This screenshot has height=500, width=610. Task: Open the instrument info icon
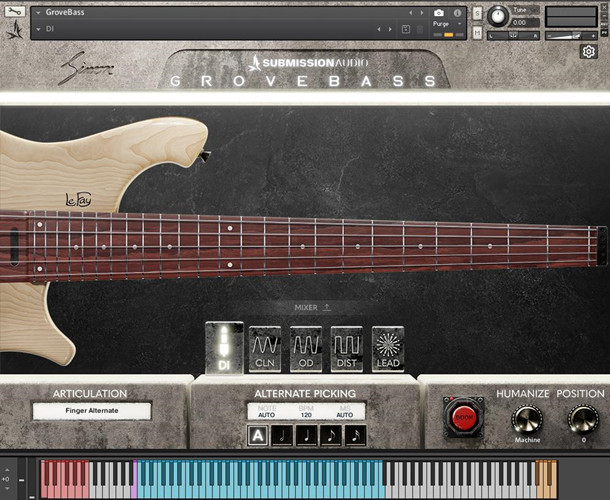click(x=458, y=13)
